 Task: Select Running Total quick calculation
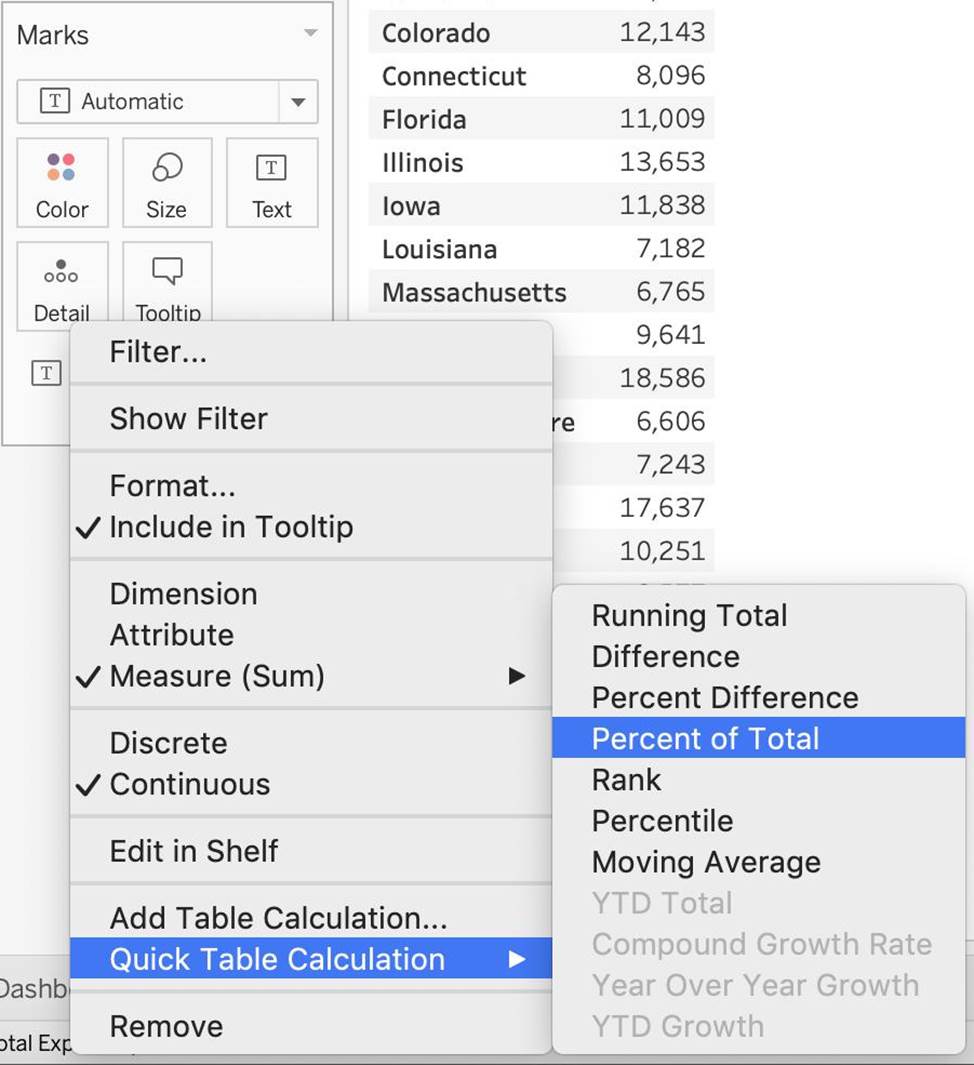click(689, 616)
